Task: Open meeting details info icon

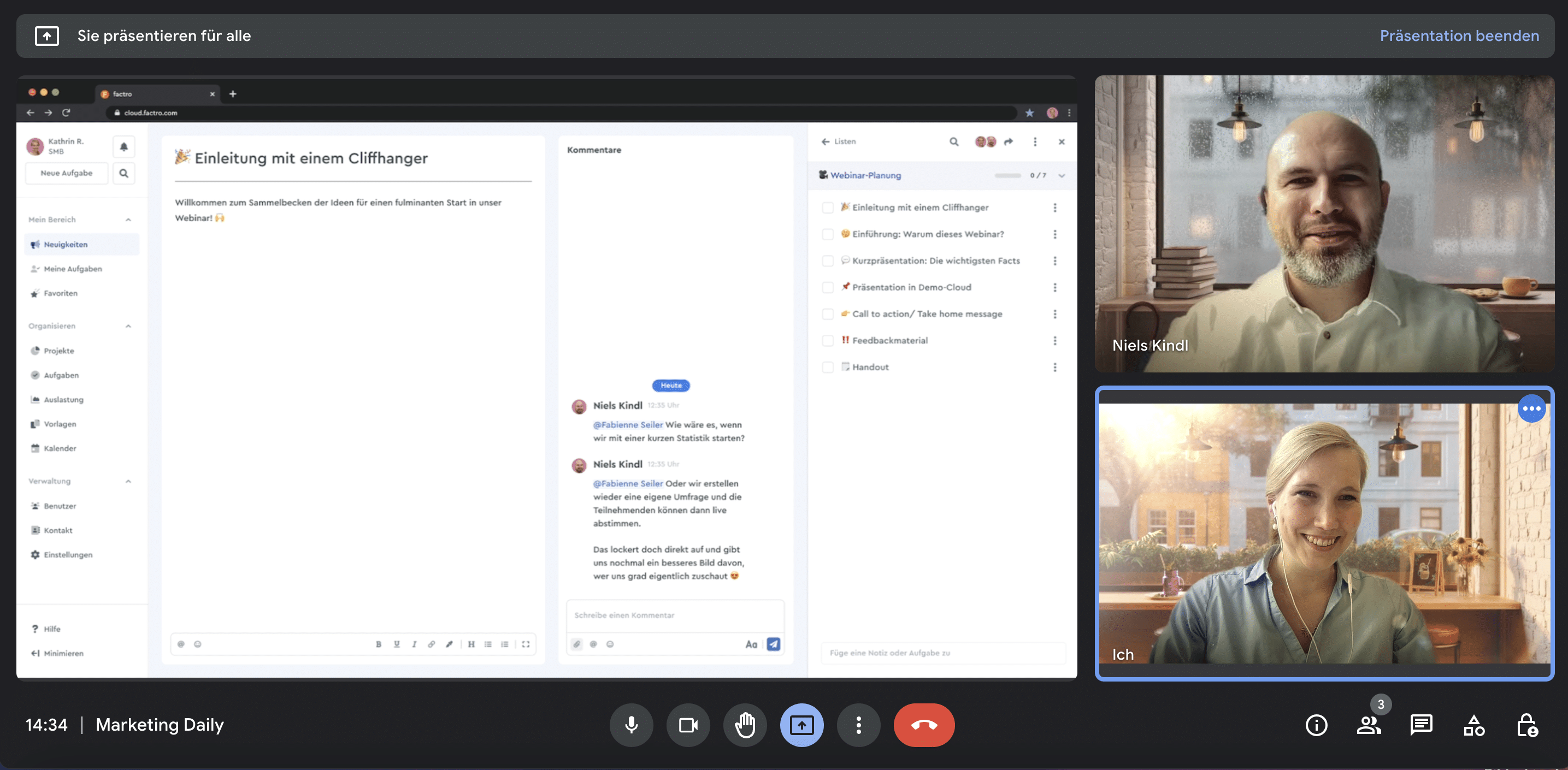Action: click(1316, 724)
